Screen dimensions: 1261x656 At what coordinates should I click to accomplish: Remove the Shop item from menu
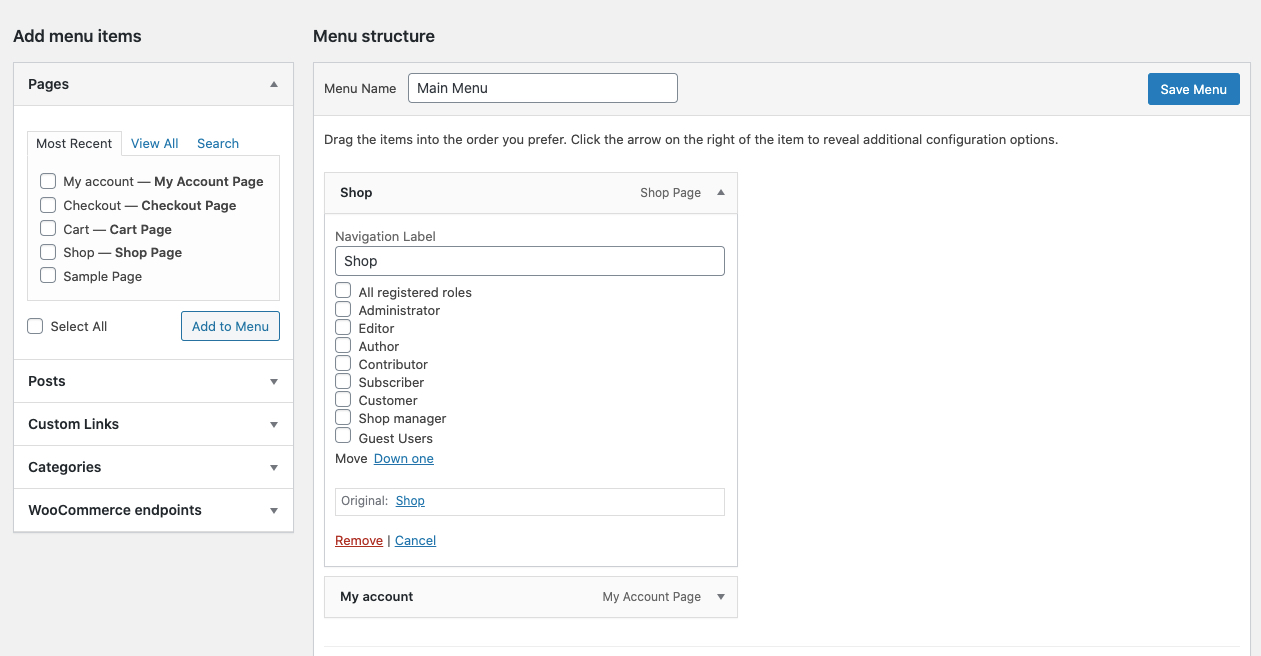click(358, 540)
